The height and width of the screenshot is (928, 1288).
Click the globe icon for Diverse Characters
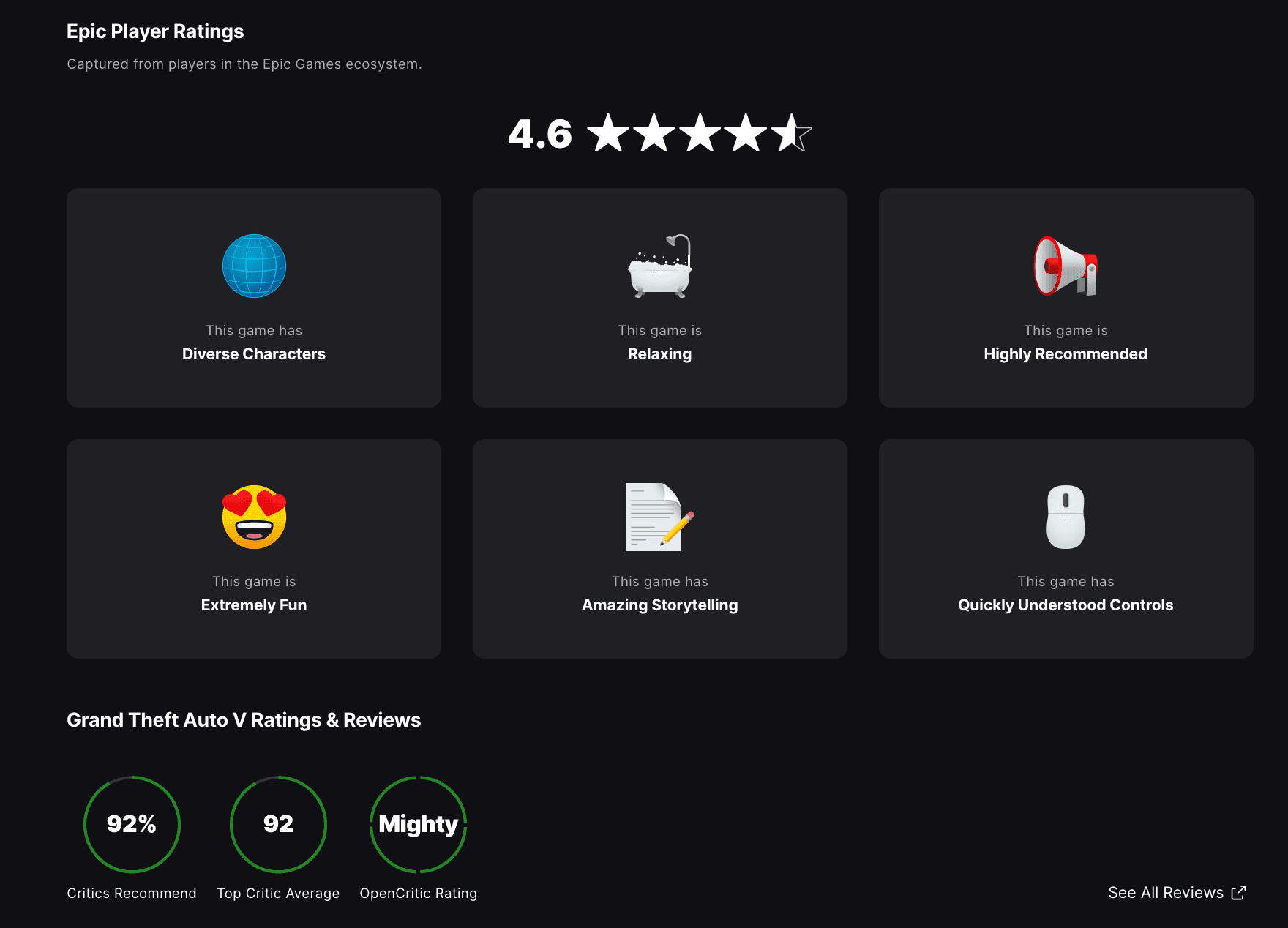[253, 266]
